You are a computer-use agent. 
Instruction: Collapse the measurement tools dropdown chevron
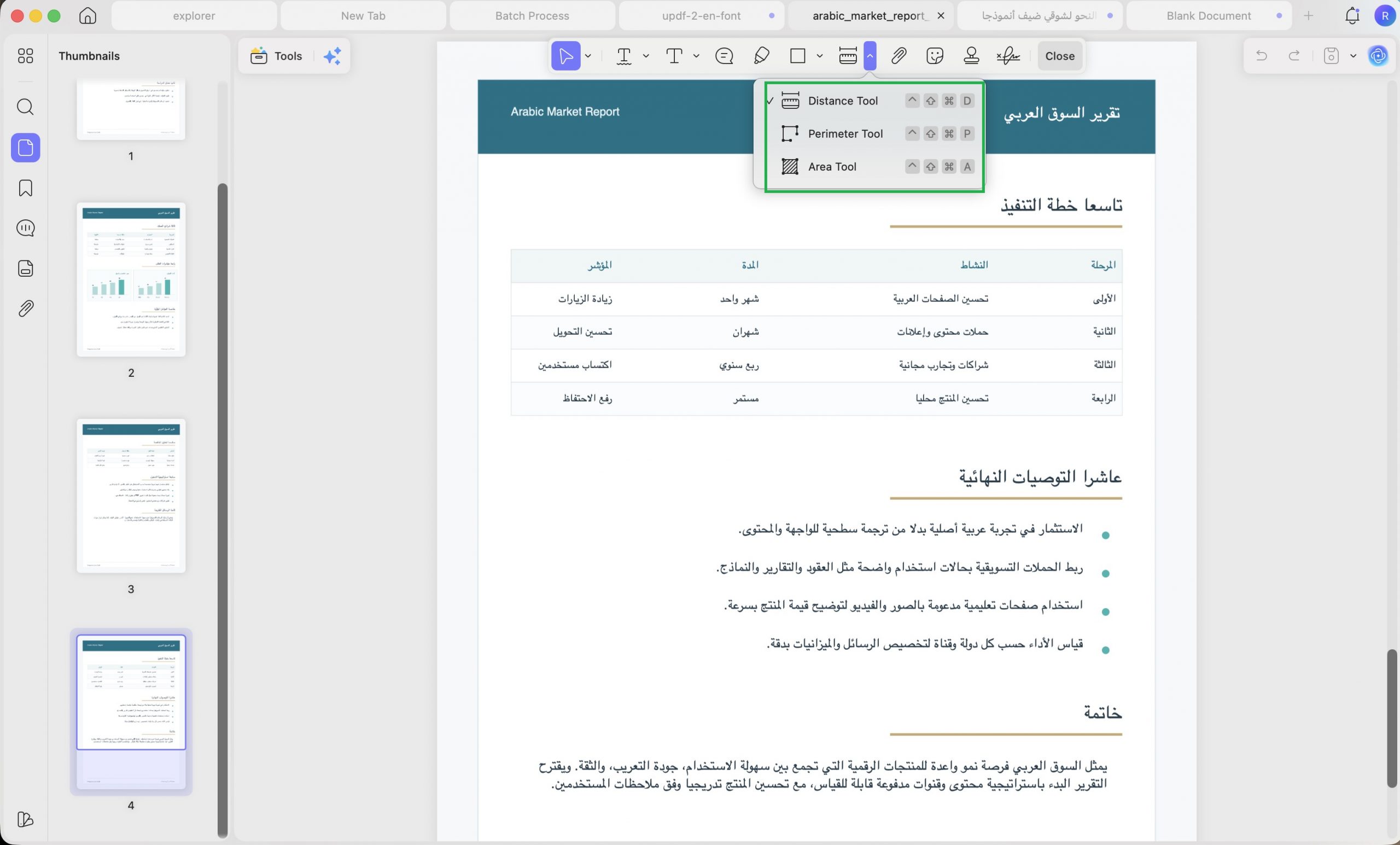pyautogui.click(x=870, y=56)
